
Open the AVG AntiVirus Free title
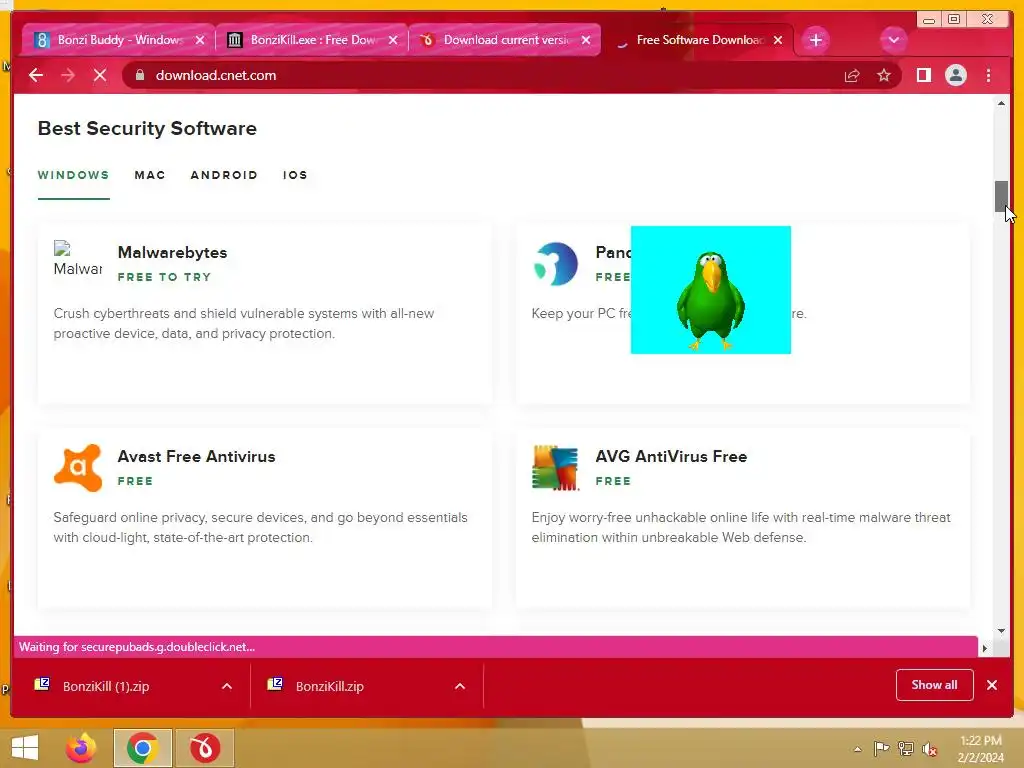coord(671,456)
